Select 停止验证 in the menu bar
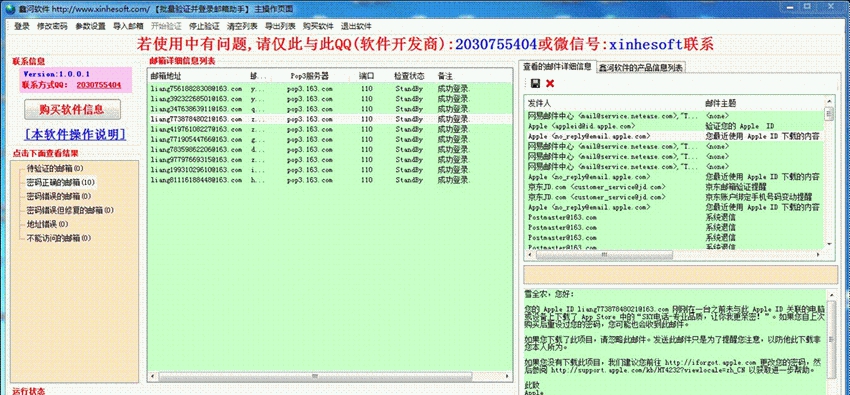This screenshot has height=395, width=850. [x=204, y=26]
